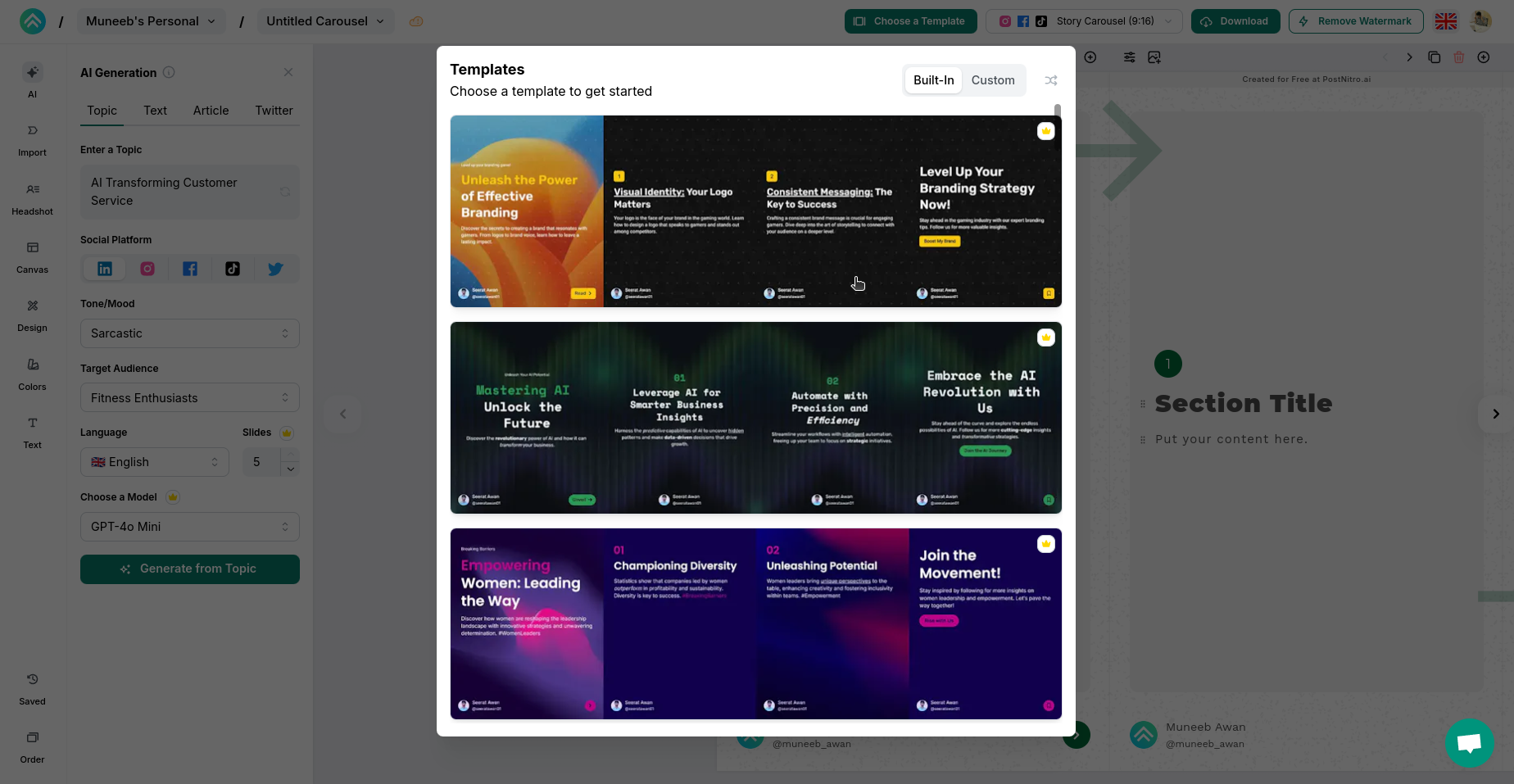This screenshot has height=784, width=1514.
Task: Open the Import sidebar tool
Action: tap(32, 140)
